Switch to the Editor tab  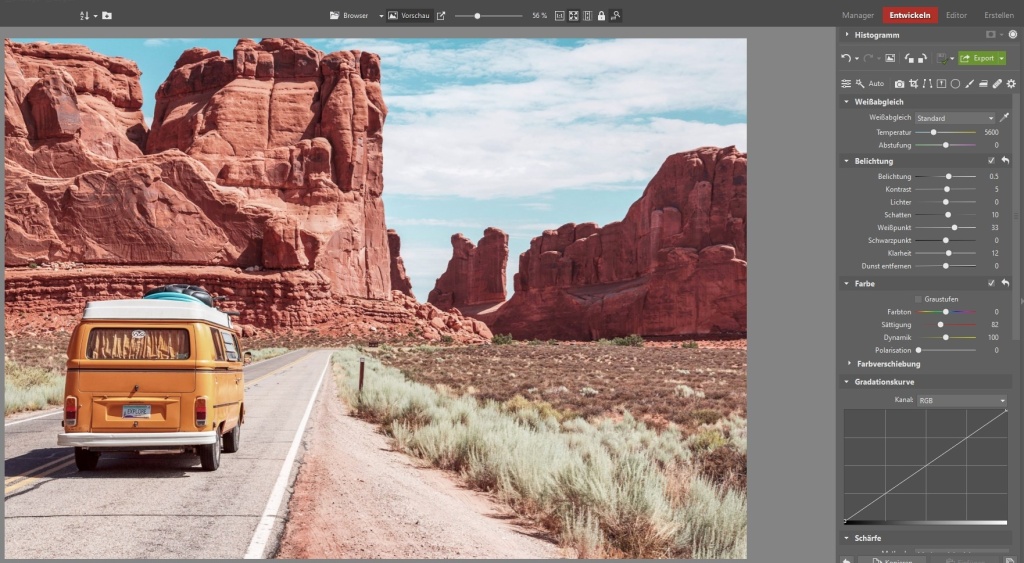pyautogui.click(x=956, y=15)
